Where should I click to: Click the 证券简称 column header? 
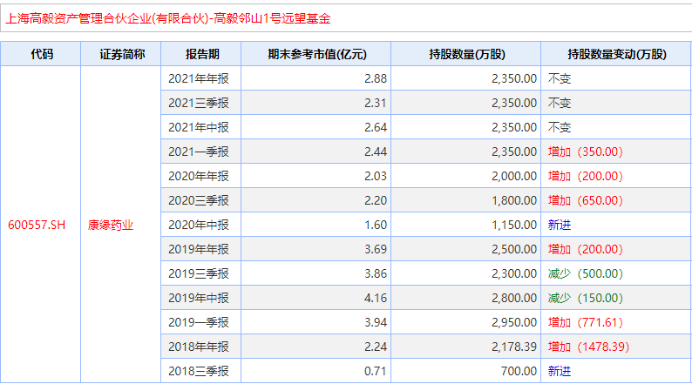pos(121,54)
